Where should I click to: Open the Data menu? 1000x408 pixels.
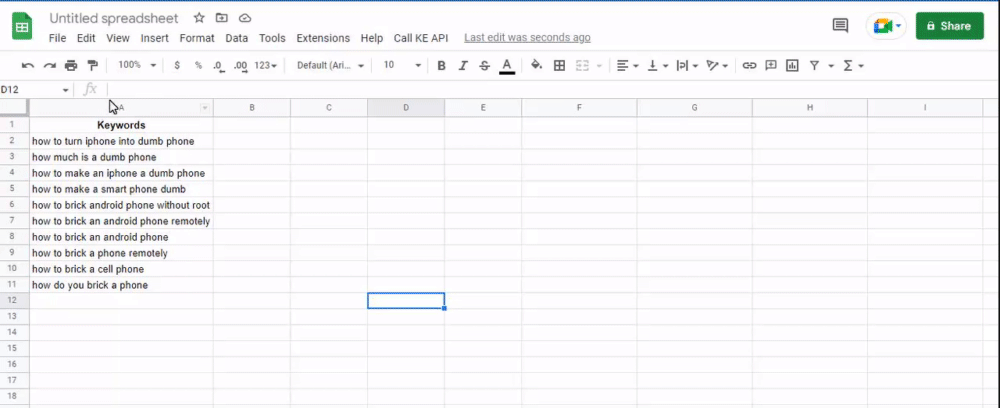[237, 38]
